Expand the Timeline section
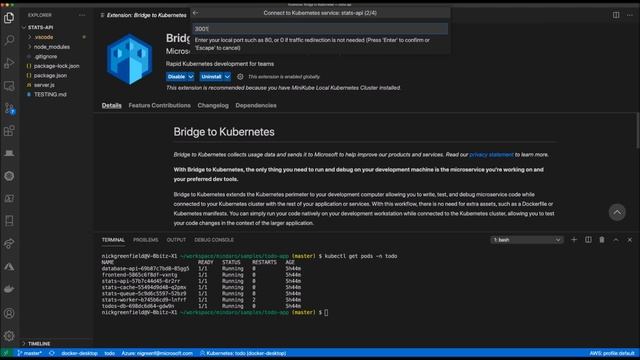640x360 pixels. click(x=39, y=344)
